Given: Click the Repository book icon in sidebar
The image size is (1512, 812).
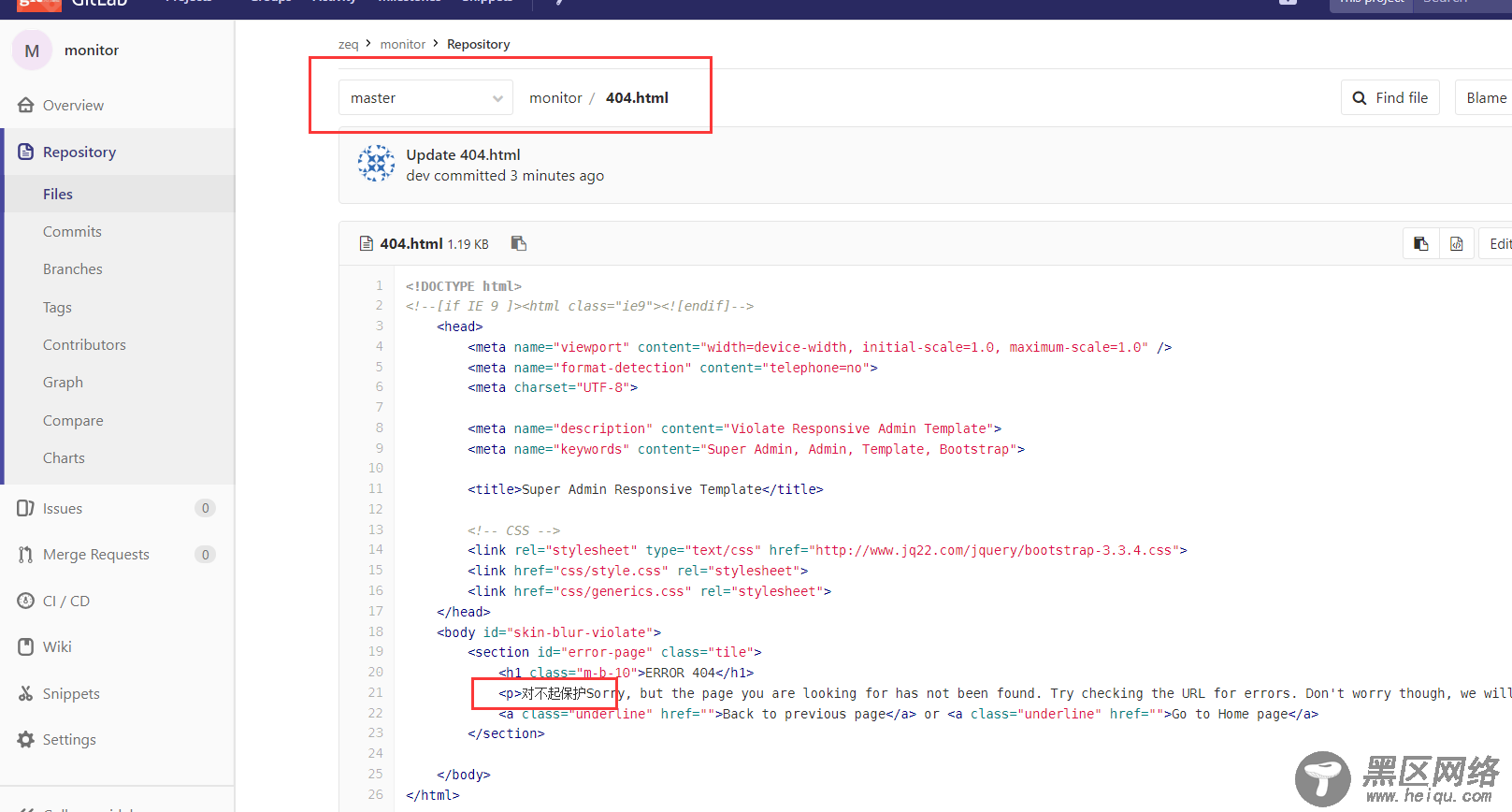Looking at the screenshot, I should (x=26, y=152).
